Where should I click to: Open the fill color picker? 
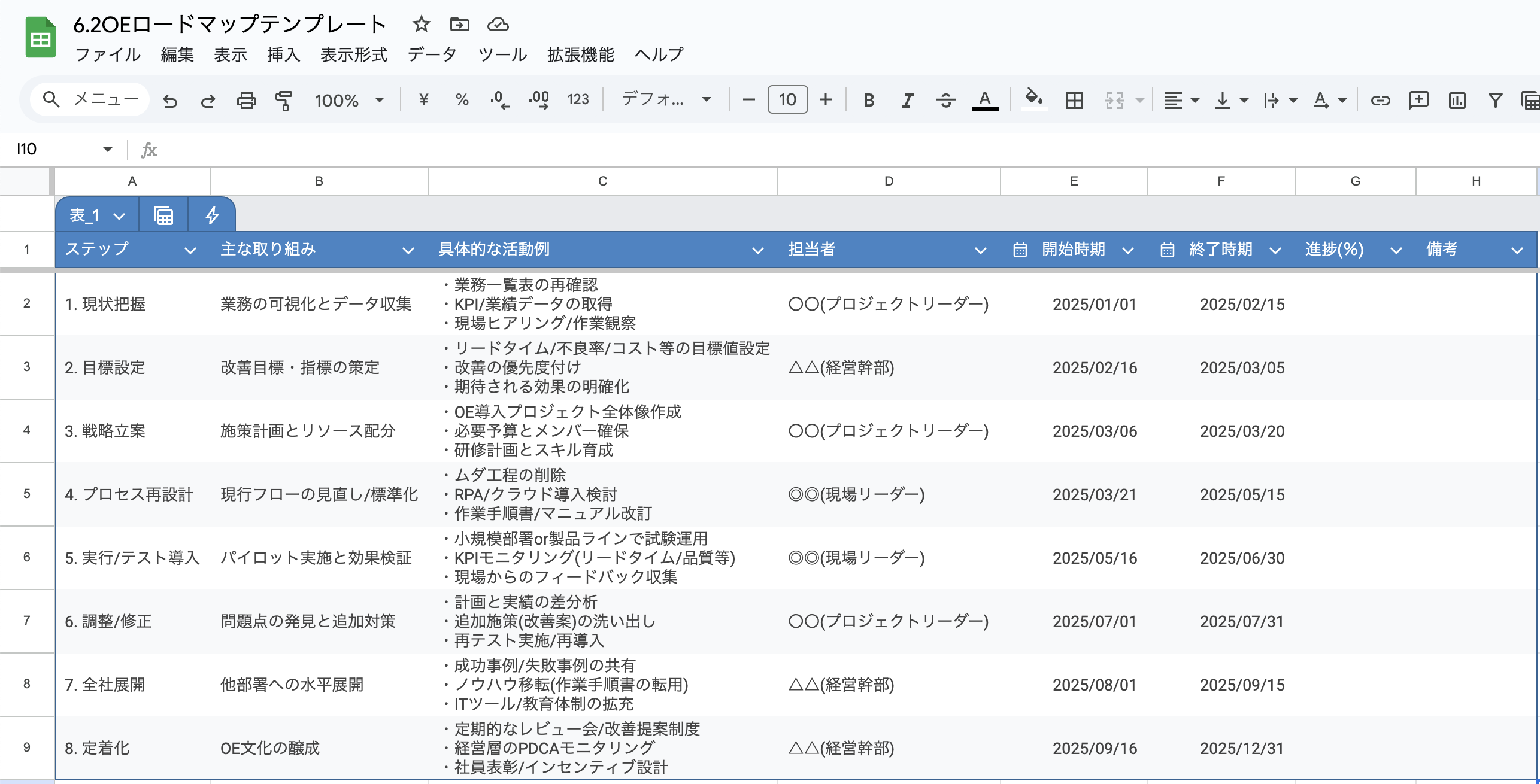click(1033, 99)
